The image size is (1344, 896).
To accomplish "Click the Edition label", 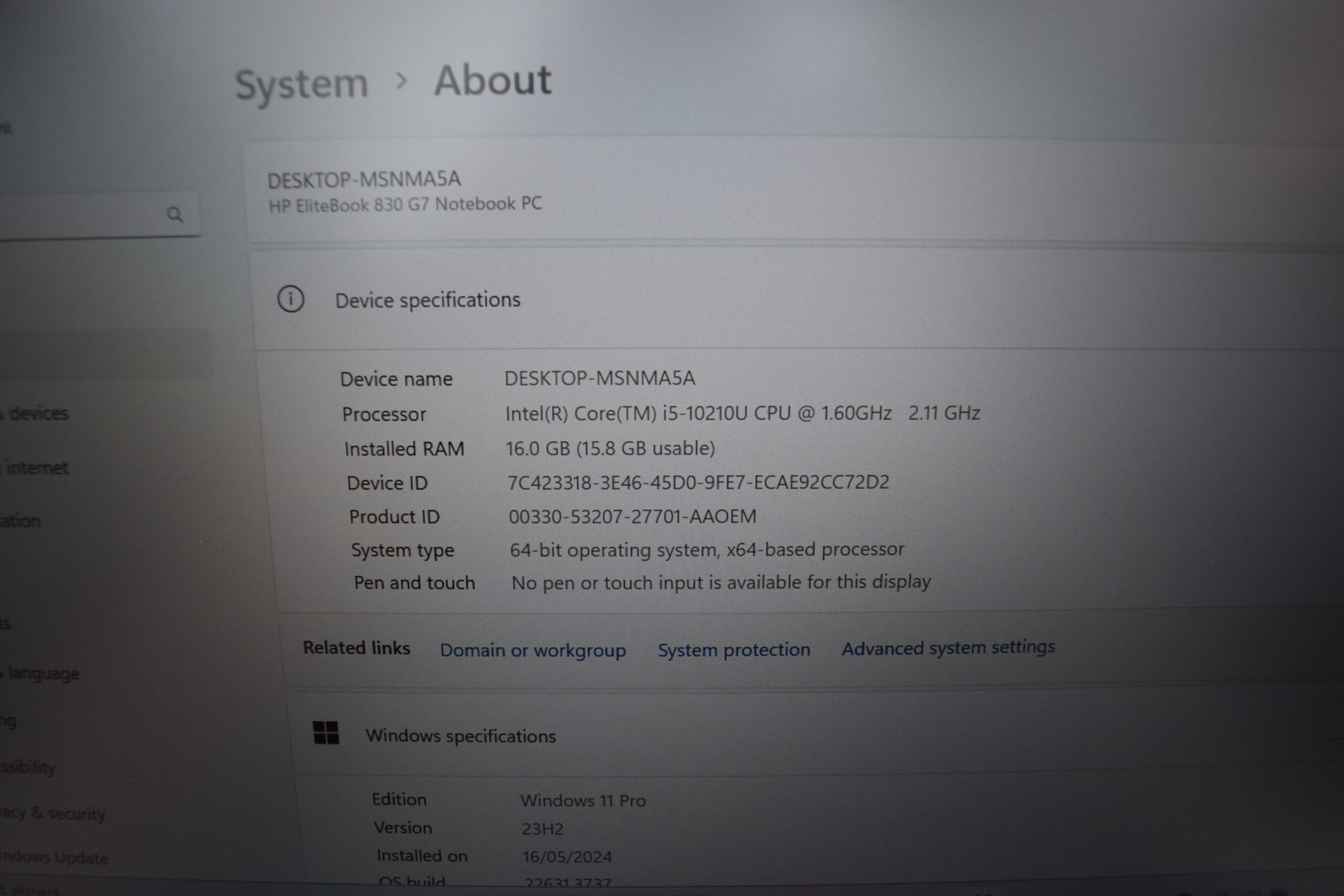I will [x=399, y=799].
